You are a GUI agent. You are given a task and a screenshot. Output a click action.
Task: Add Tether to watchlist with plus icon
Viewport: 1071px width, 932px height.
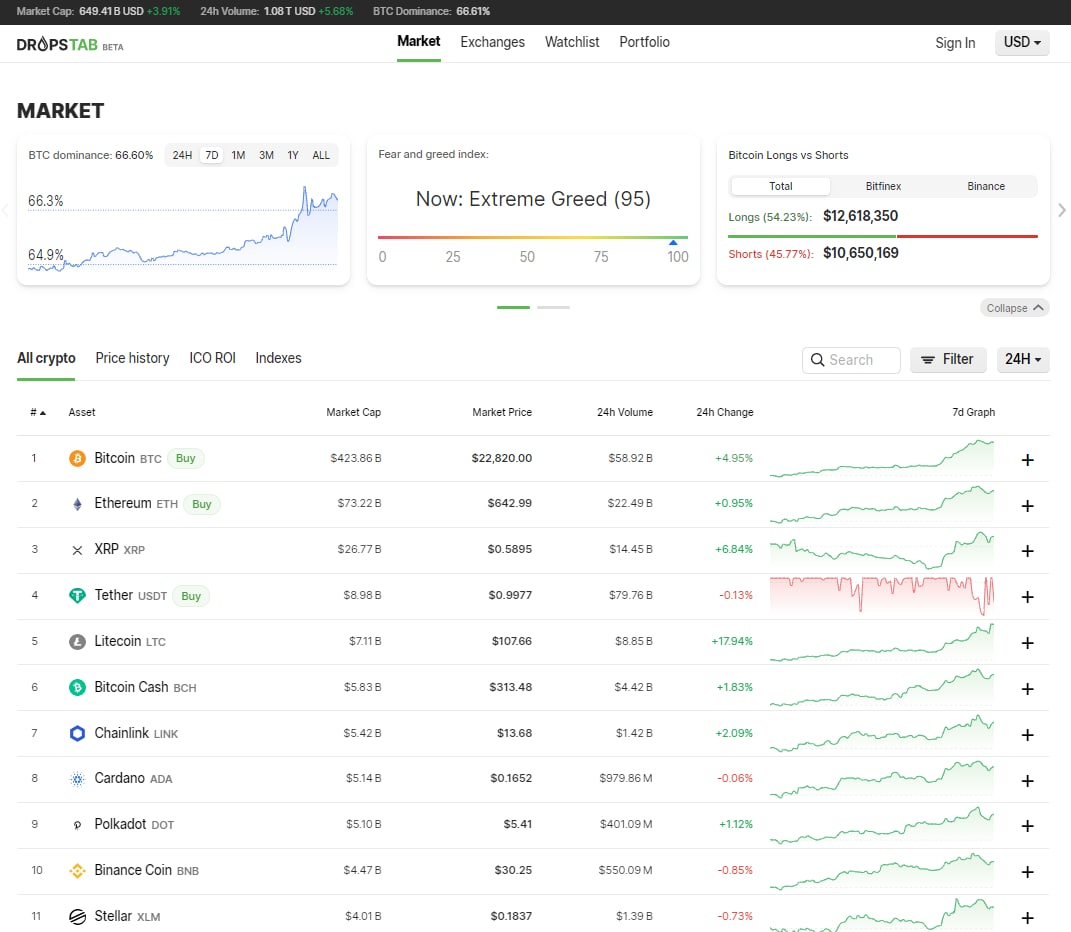[1027, 597]
